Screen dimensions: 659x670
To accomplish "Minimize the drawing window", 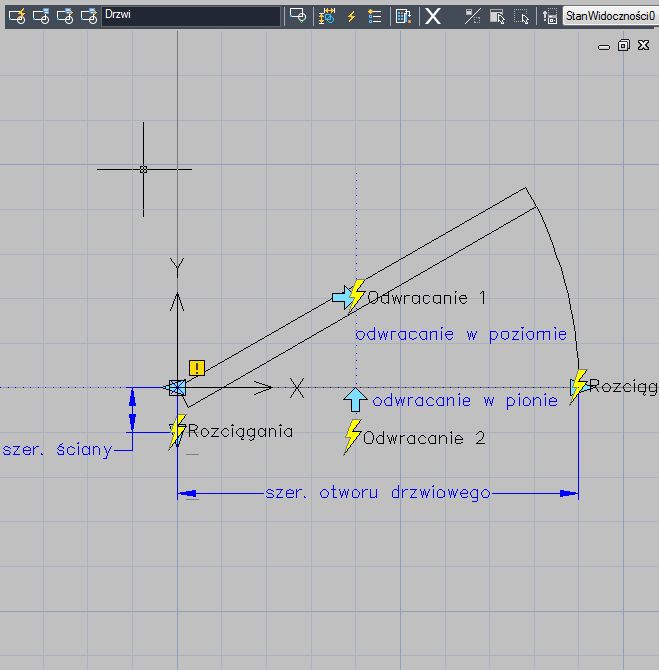I will click(x=603, y=46).
